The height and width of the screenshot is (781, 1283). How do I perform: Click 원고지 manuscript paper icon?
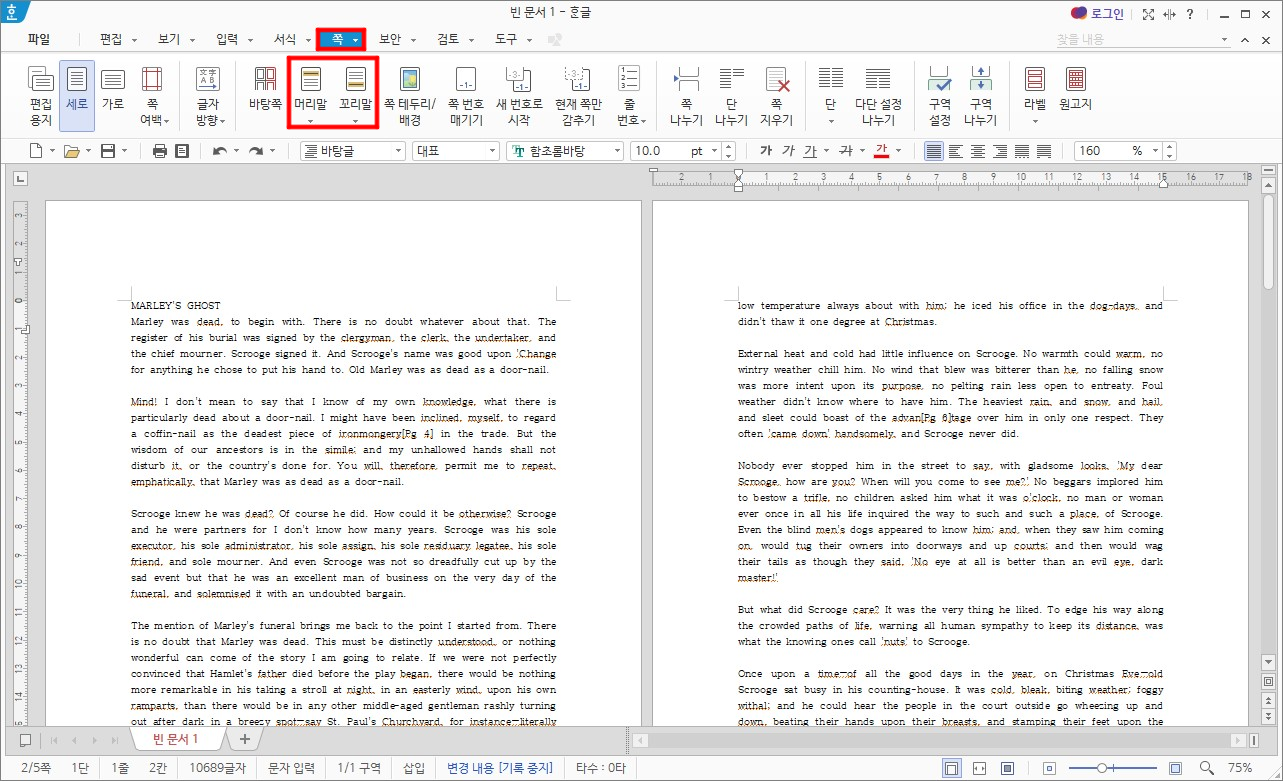pyautogui.click(x=1076, y=88)
